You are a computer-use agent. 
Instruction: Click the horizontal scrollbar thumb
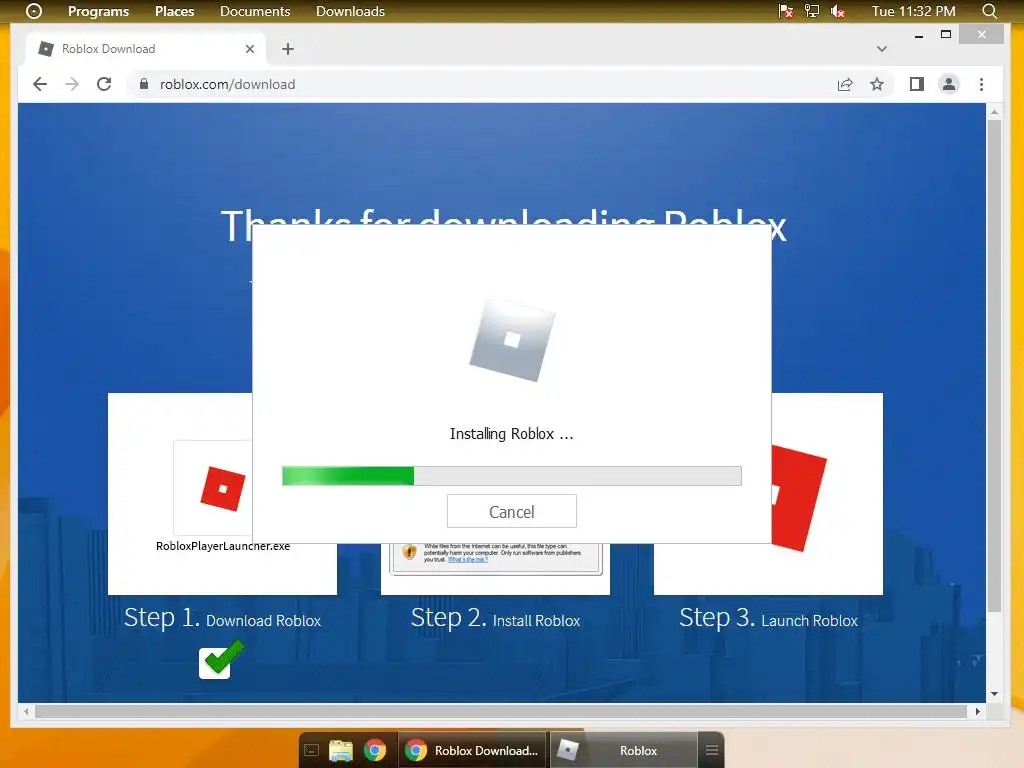click(501, 711)
